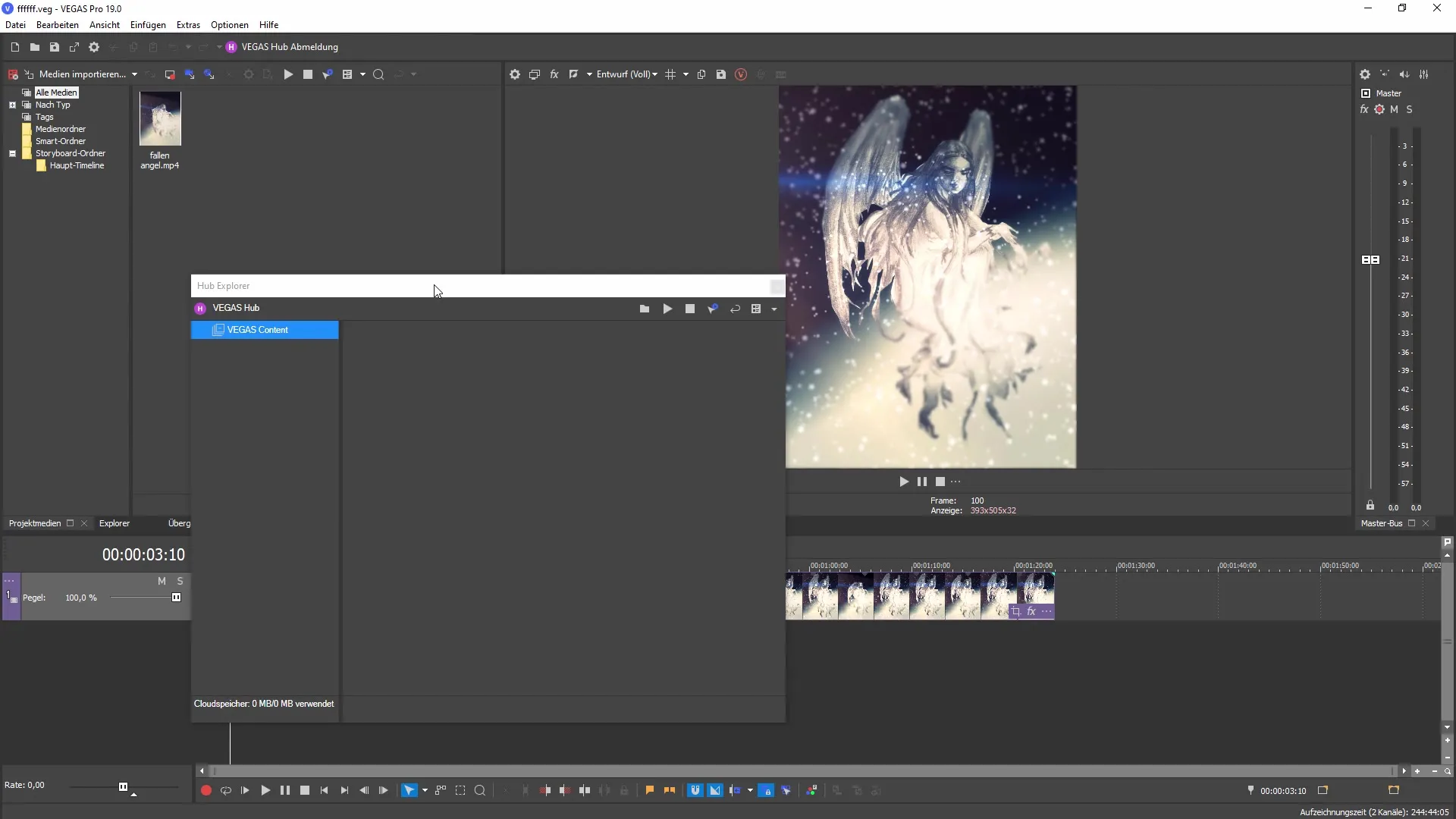Mute the Master bus with M button
This screenshot has height=819, width=1456.
click(x=1394, y=109)
